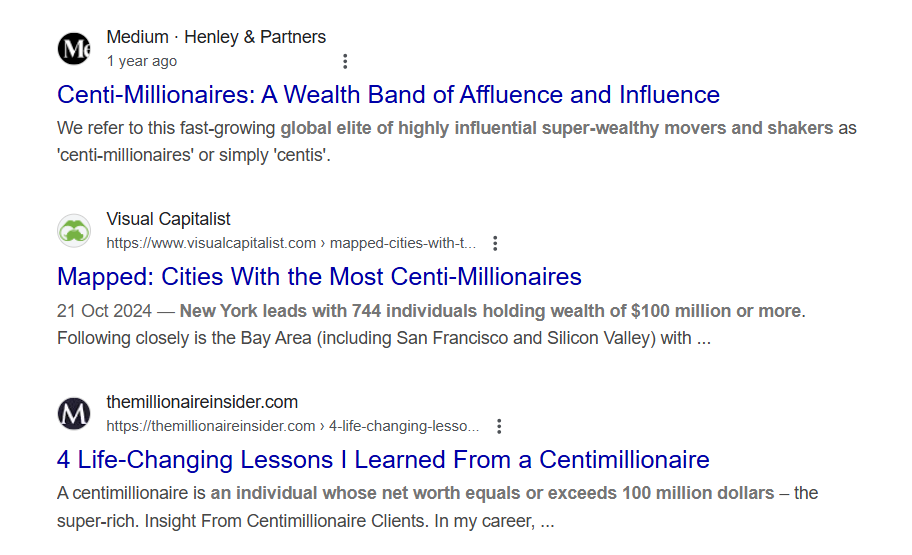This screenshot has height=555, width=912.
Task: Open three-dot menu for themillionaireinsider result
Action: pyautogui.click(x=499, y=426)
